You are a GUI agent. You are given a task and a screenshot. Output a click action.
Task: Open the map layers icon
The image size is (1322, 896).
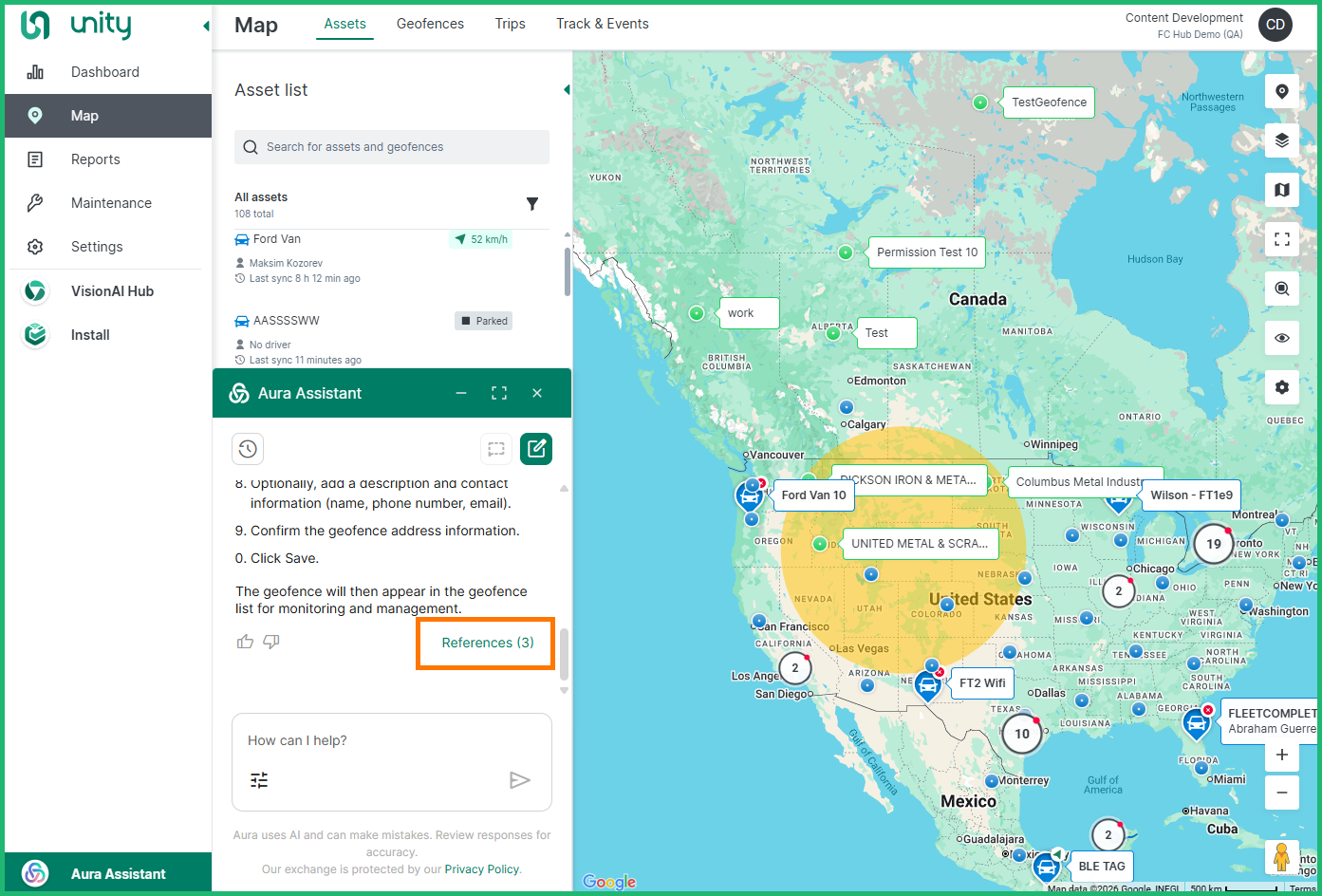tap(1281, 140)
